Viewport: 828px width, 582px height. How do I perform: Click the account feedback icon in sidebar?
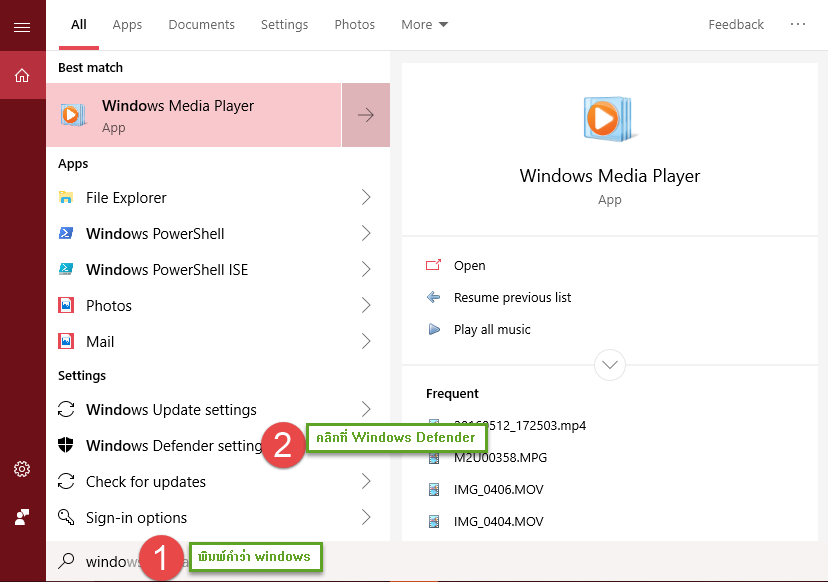pos(22,517)
